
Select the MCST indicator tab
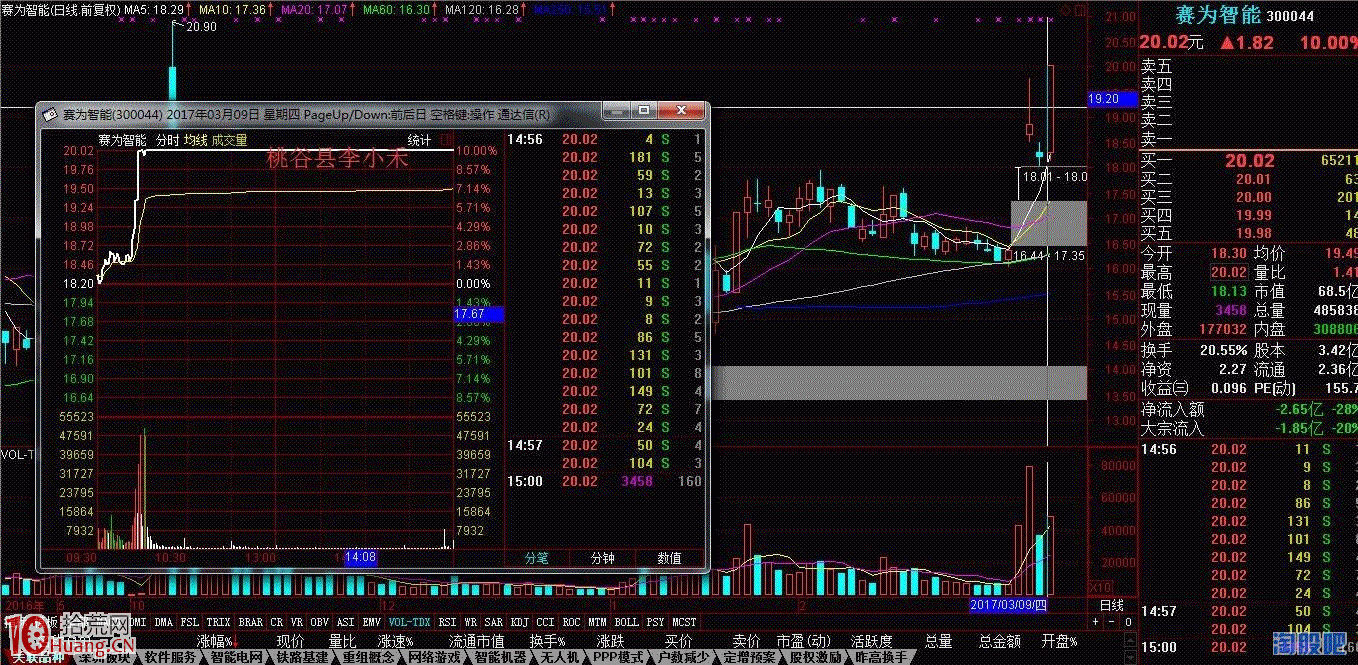point(684,622)
